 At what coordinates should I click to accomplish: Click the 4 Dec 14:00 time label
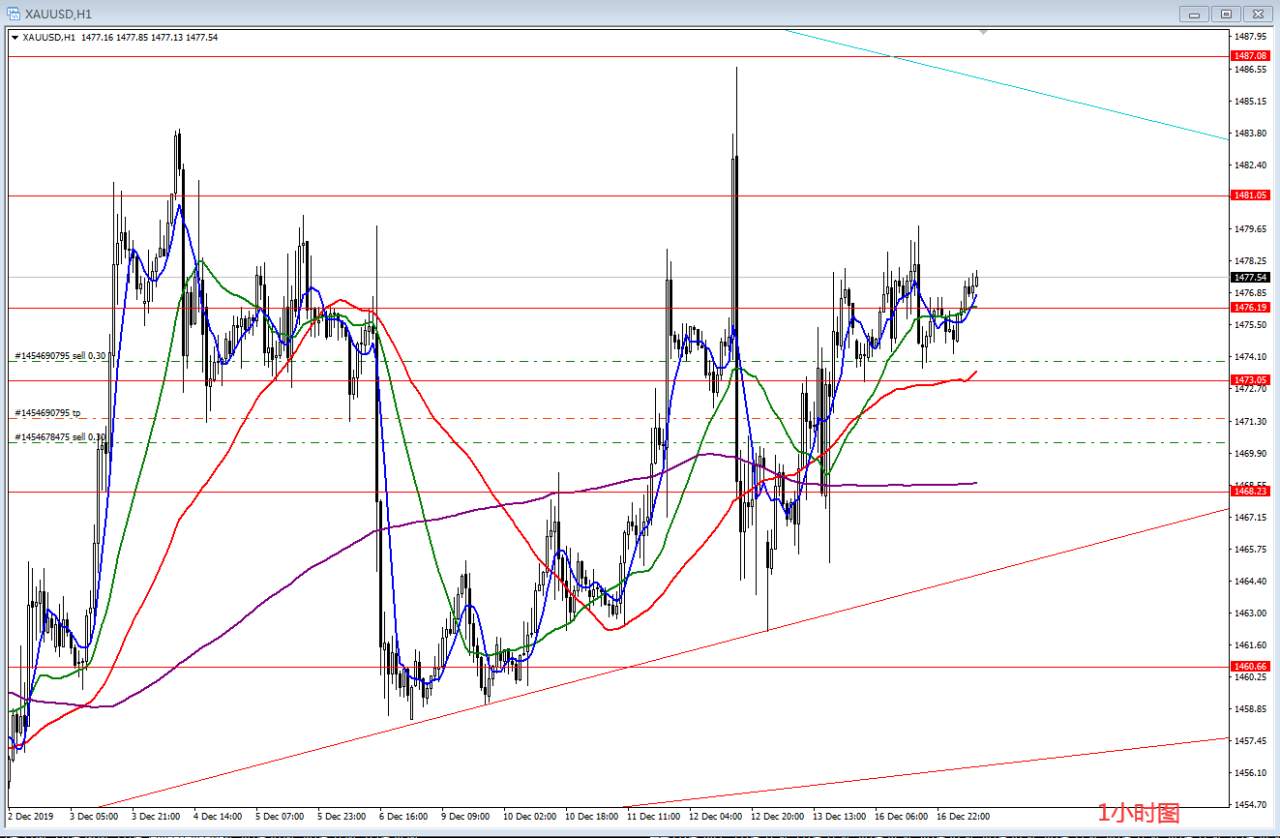pyautogui.click(x=216, y=816)
